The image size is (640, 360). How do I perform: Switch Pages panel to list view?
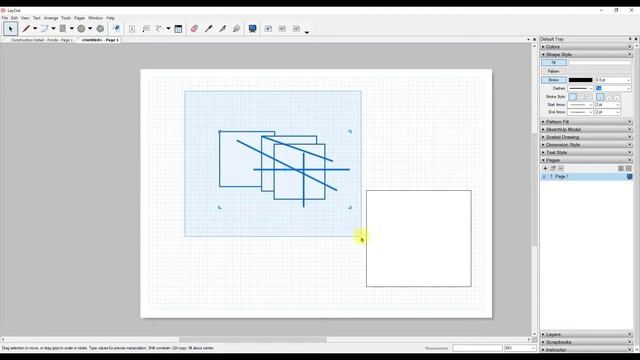(x=621, y=168)
